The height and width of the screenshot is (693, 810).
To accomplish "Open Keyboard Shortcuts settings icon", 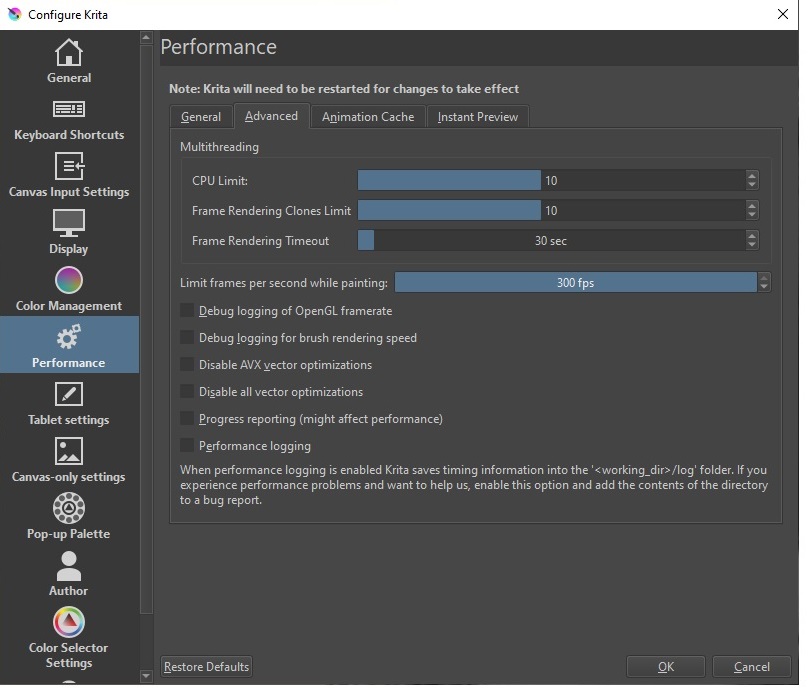I will pyautogui.click(x=69, y=109).
